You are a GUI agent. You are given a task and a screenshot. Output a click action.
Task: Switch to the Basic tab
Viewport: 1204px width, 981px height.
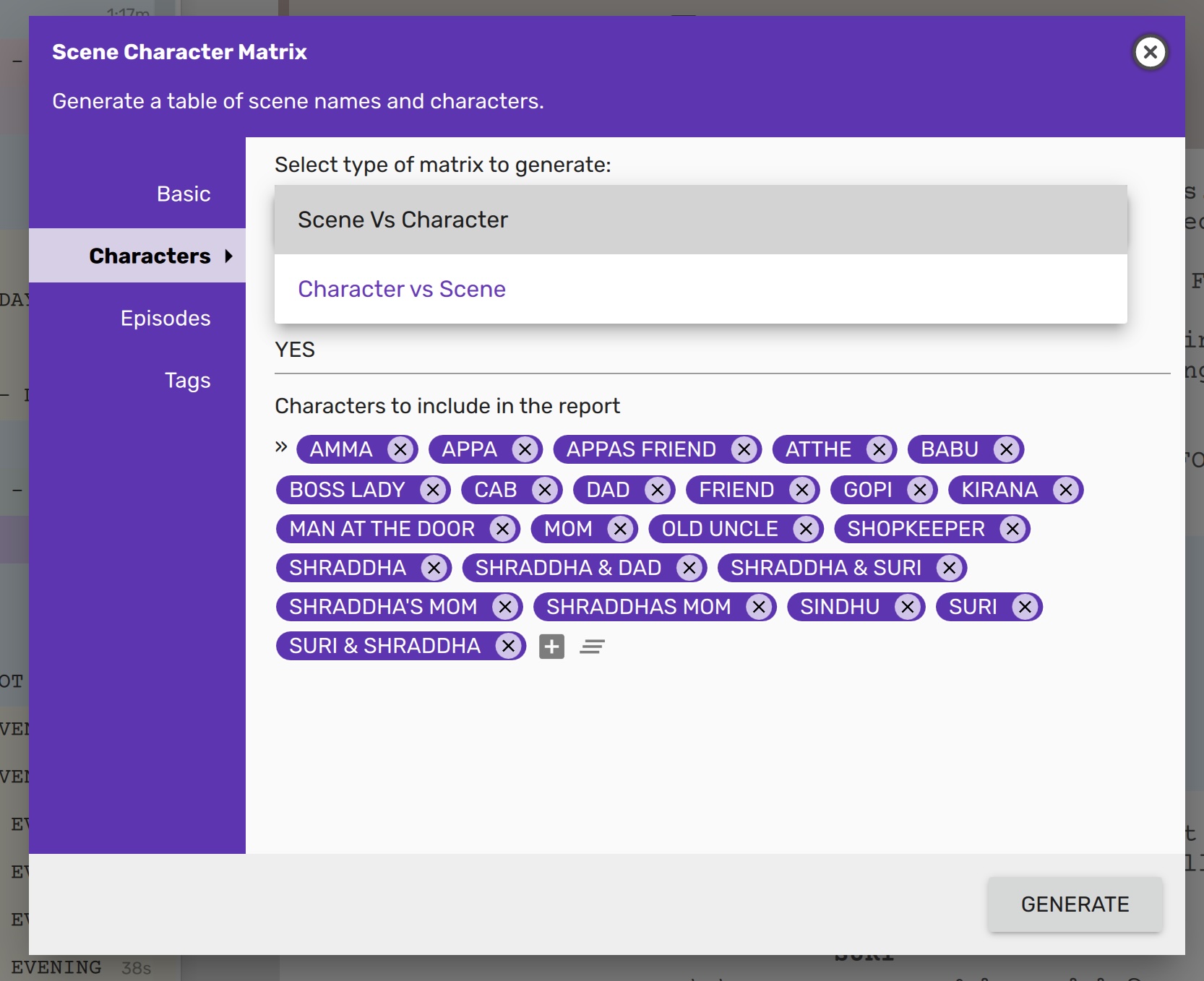[x=184, y=194]
